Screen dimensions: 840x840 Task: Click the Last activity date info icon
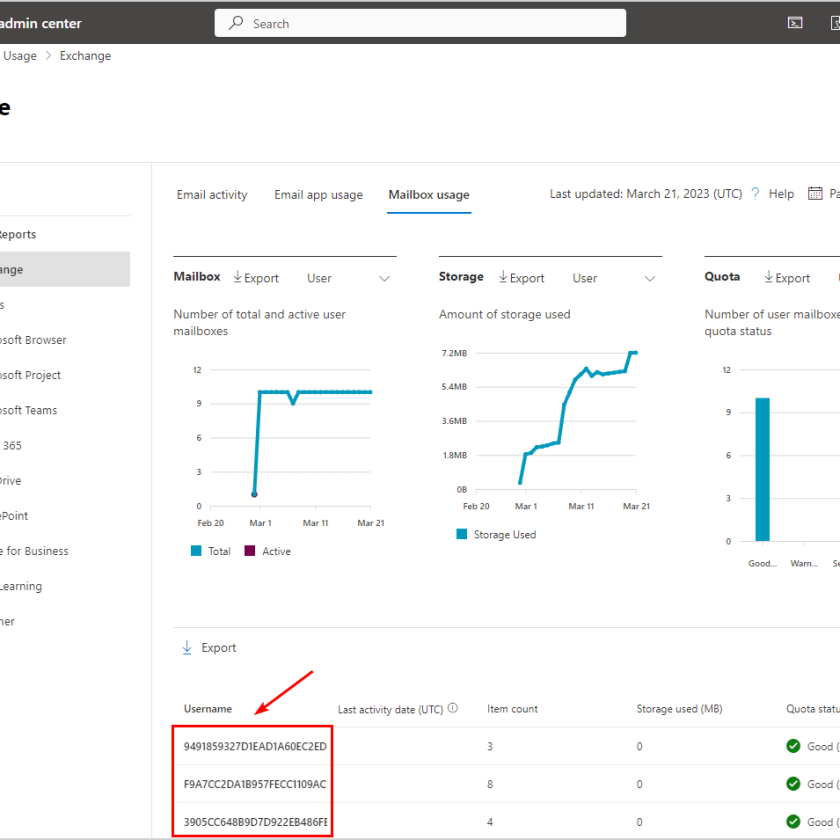453,708
